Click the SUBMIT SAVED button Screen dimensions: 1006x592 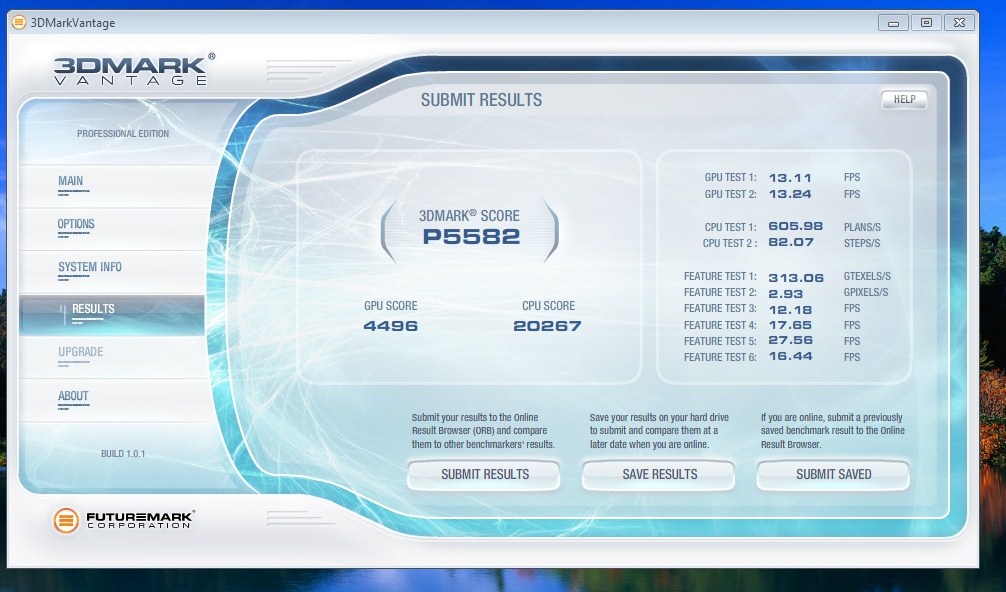[x=833, y=475]
